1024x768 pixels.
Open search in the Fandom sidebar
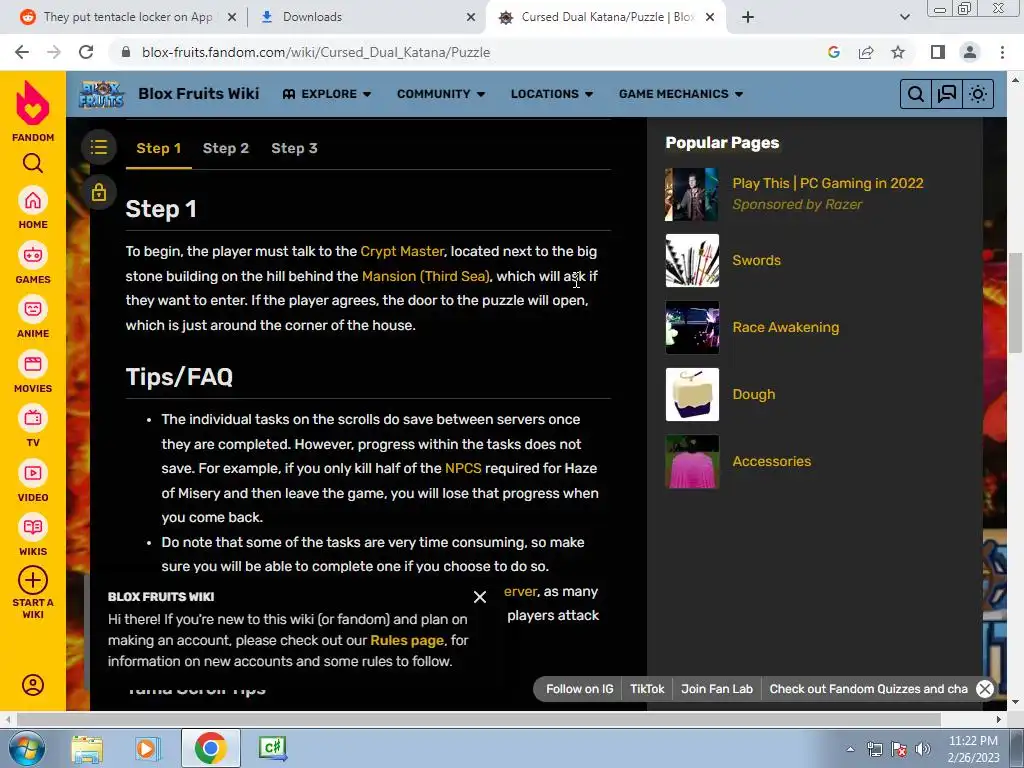(x=33, y=163)
